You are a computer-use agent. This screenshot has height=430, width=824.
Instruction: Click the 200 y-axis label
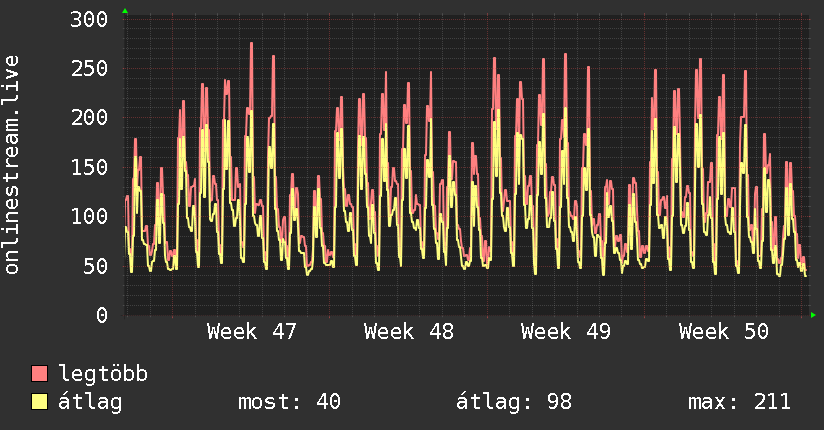click(89, 117)
